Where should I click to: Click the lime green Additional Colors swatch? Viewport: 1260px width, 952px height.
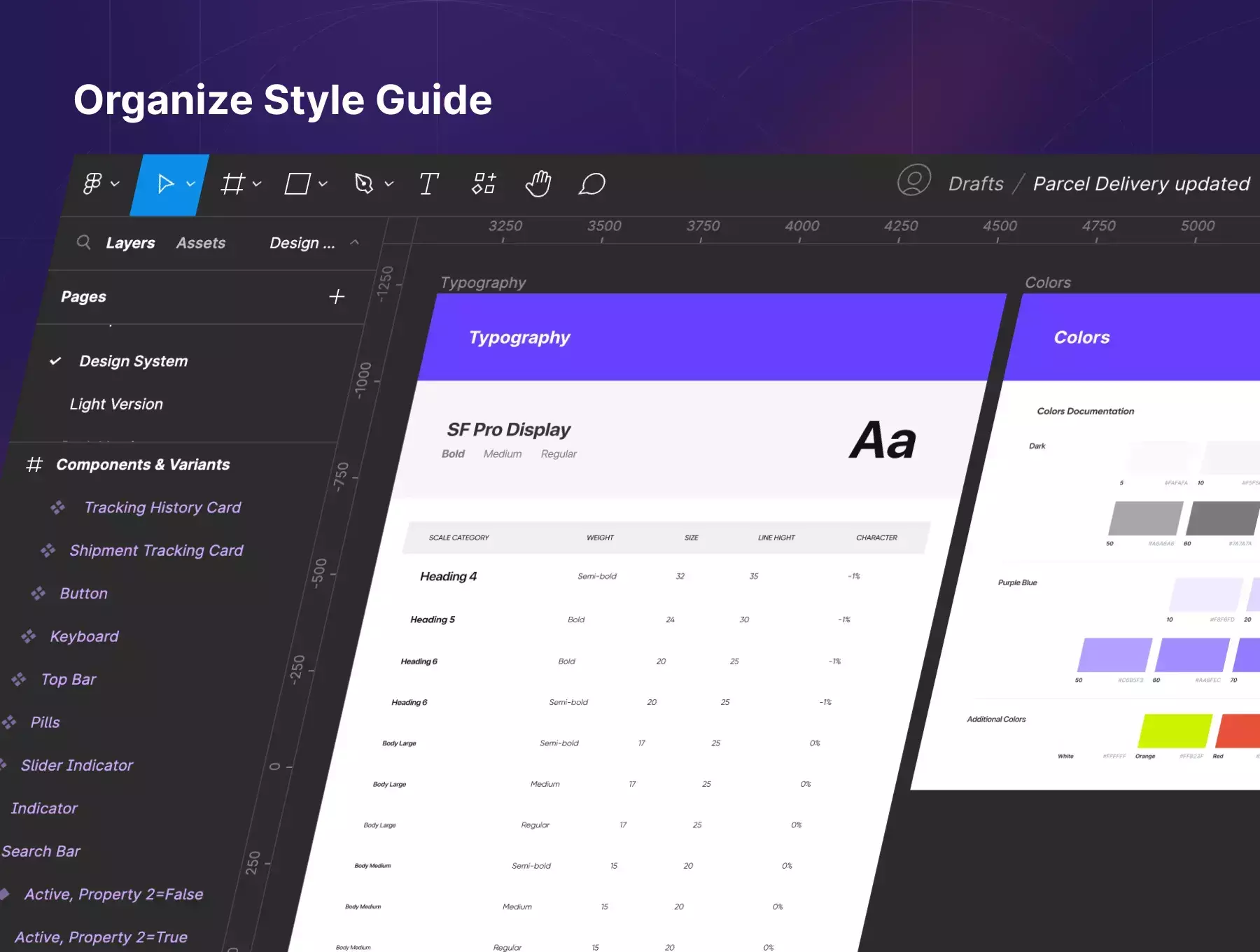pyautogui.click(x=1175, y=731)
